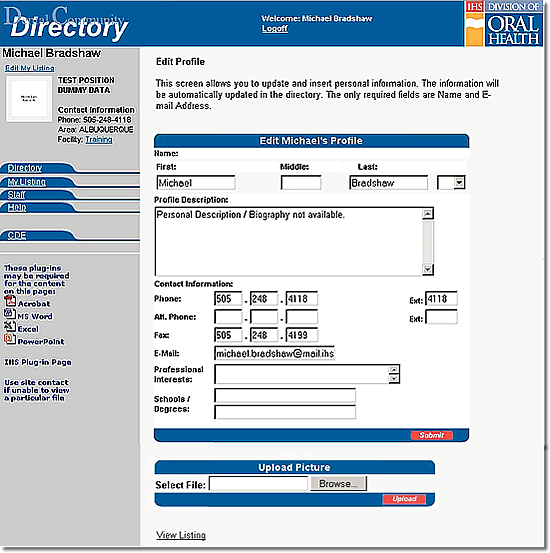Image resolution: width=550 pixels, height=553 pixels.
Task: Click the Dental Community Directory logo
Action: point(67,23)
